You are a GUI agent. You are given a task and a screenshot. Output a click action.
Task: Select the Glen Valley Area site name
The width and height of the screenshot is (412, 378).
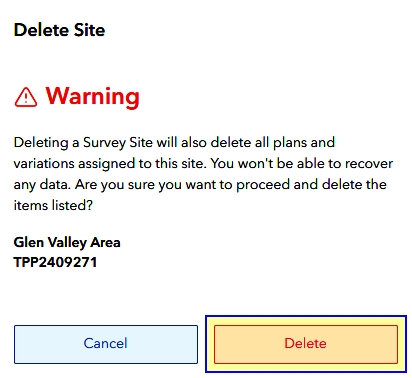(67, 243)
